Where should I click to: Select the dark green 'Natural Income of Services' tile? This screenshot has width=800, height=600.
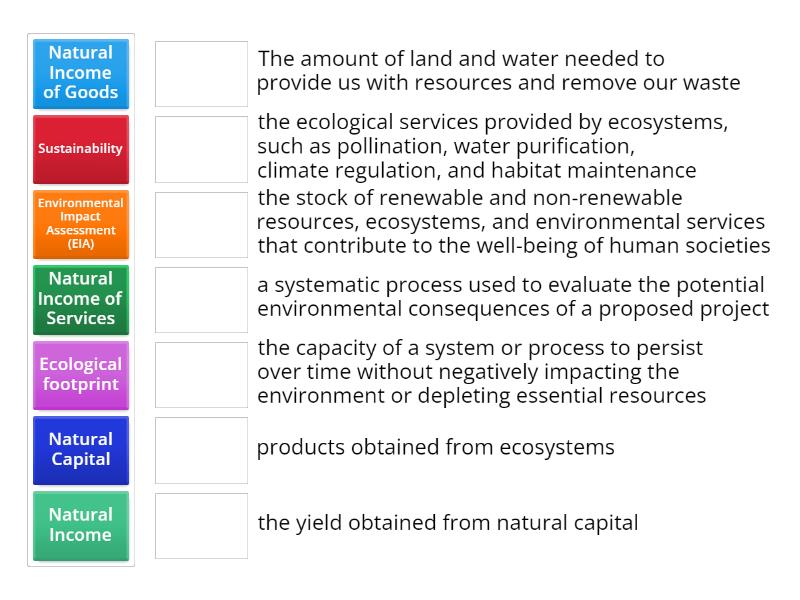(80, 299)
